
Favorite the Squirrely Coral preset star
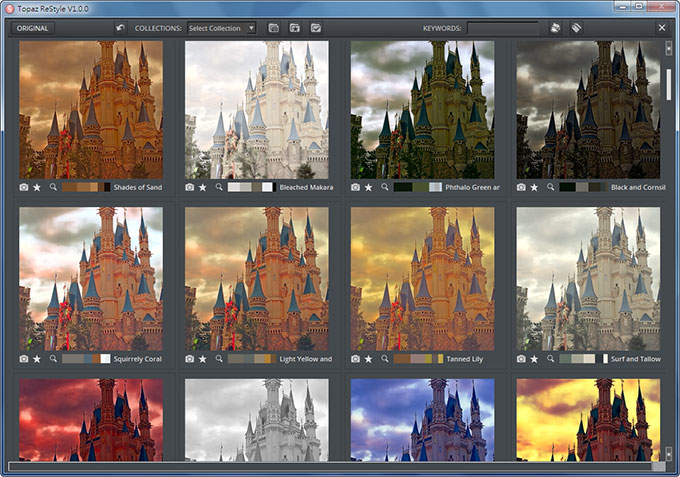click(37, 359)
